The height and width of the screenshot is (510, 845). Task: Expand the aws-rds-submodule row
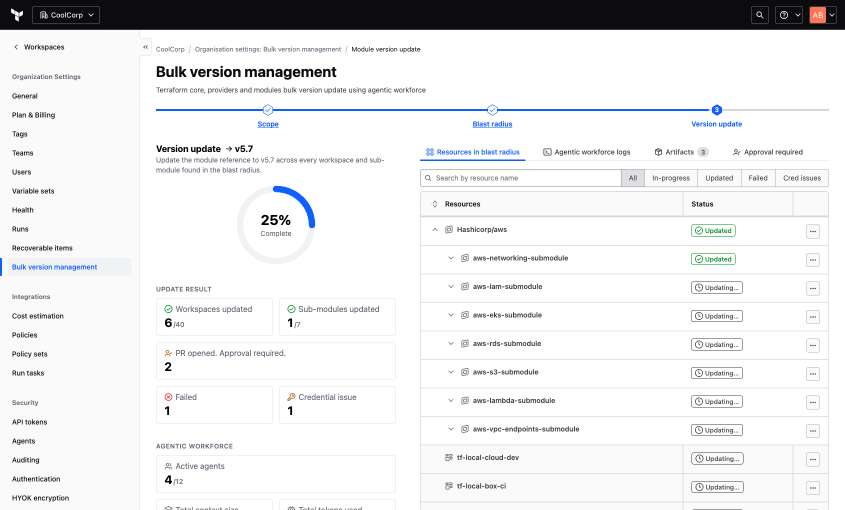[451, 344]
